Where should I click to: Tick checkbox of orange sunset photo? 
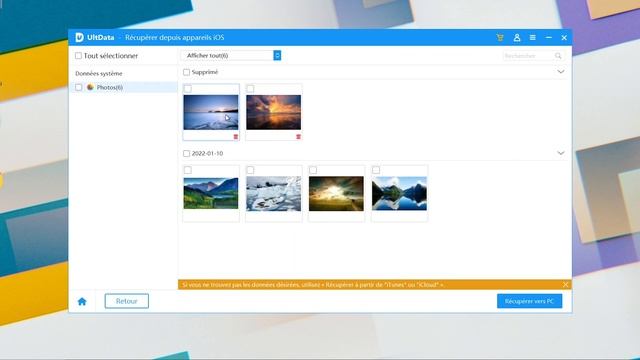(x=250, y=89)
